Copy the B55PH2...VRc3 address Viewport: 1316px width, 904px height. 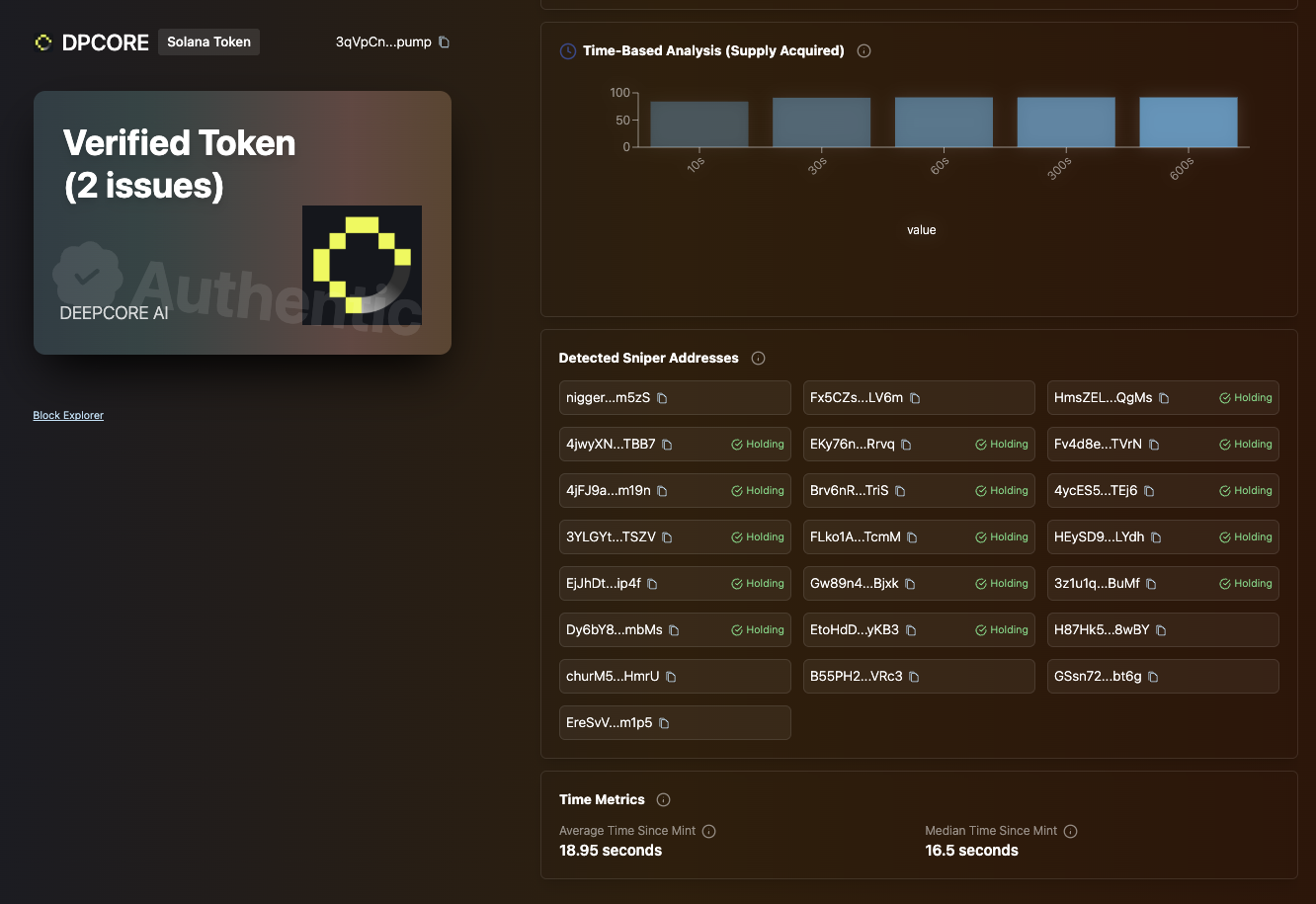(x=914, y=677)
